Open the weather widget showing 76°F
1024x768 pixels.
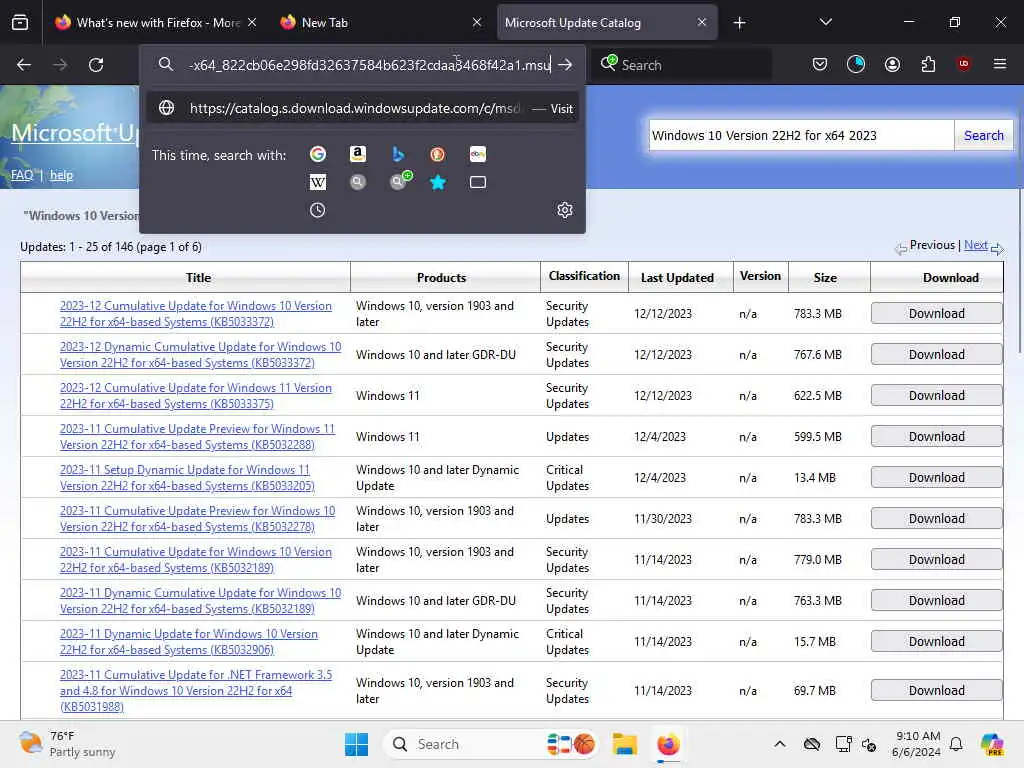click(67, 744)
